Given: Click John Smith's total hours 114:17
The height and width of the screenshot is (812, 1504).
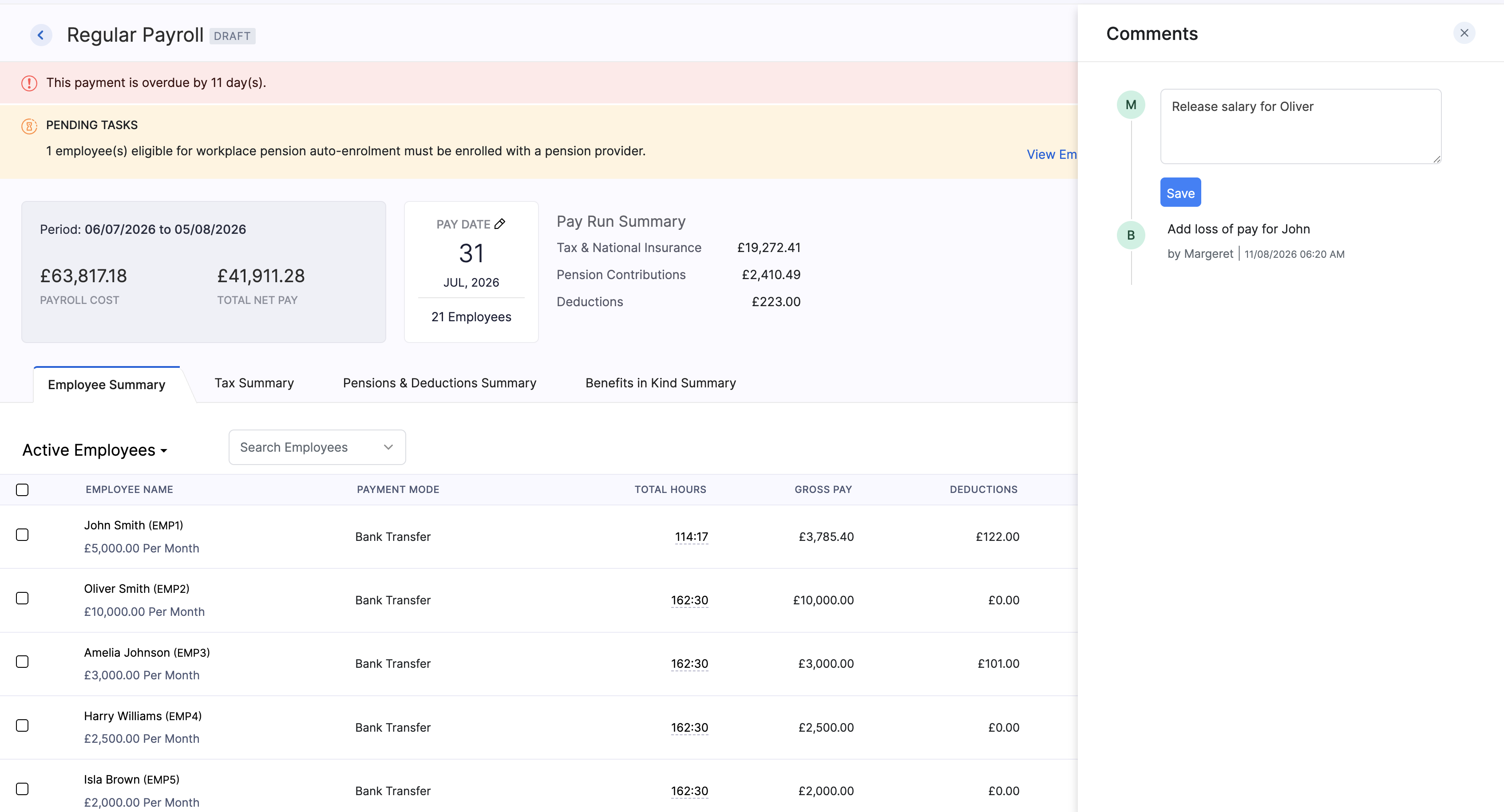Looking at the screenshot, I should coord(691,537).
